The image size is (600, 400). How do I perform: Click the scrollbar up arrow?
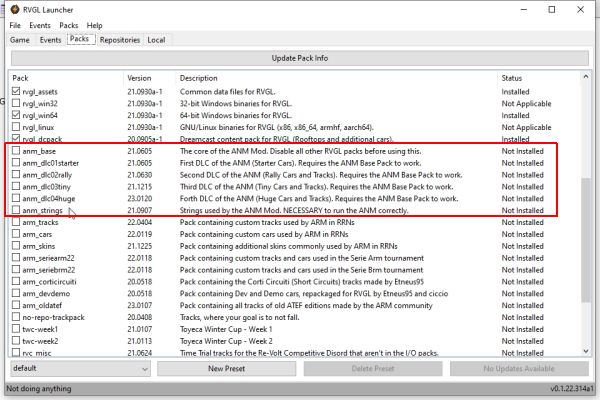[585, 77]
